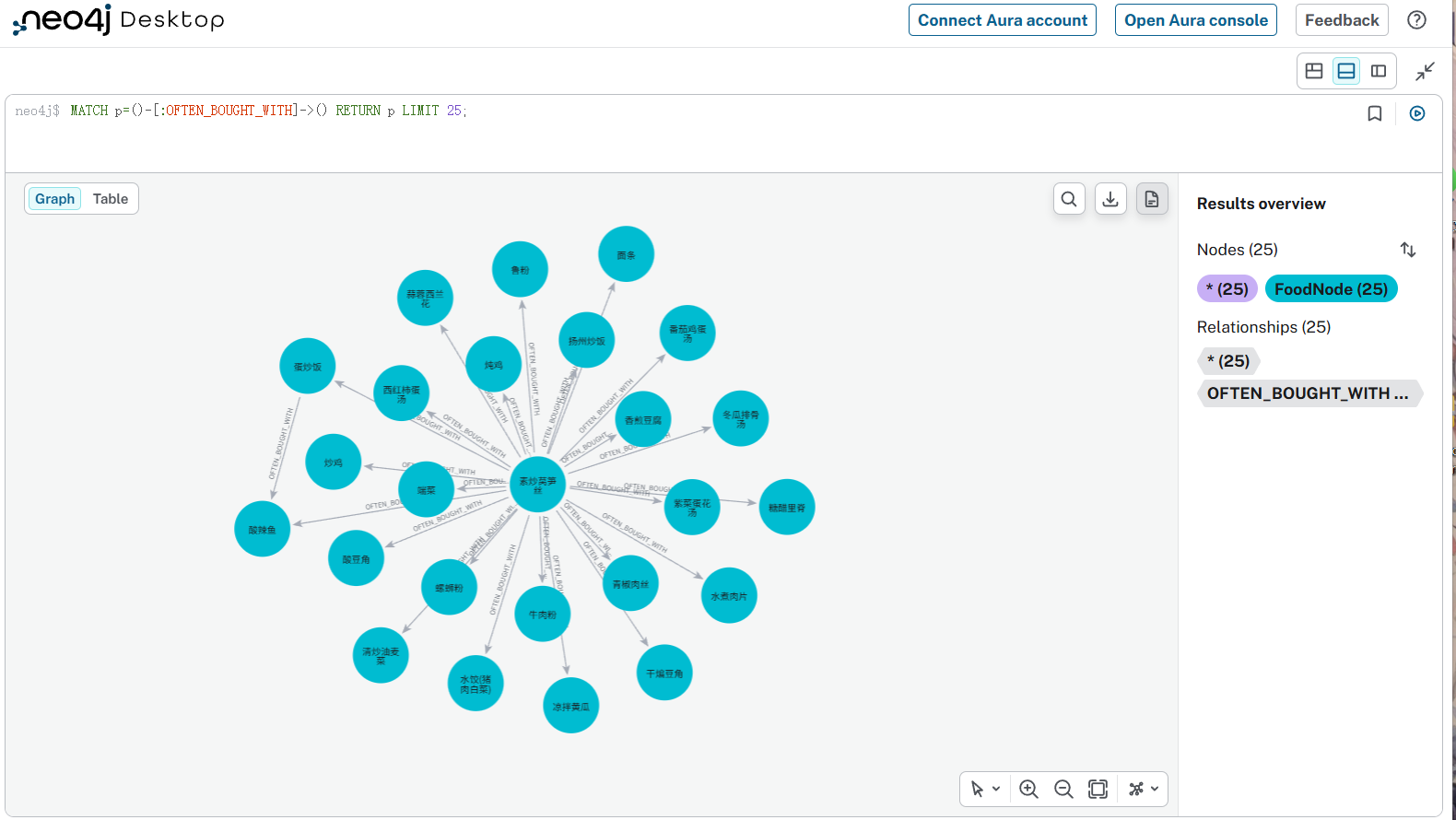This screenshot has height=820, width=1456.
Task: Select the top-split panel layout icon
Action: coord(1314,71)
